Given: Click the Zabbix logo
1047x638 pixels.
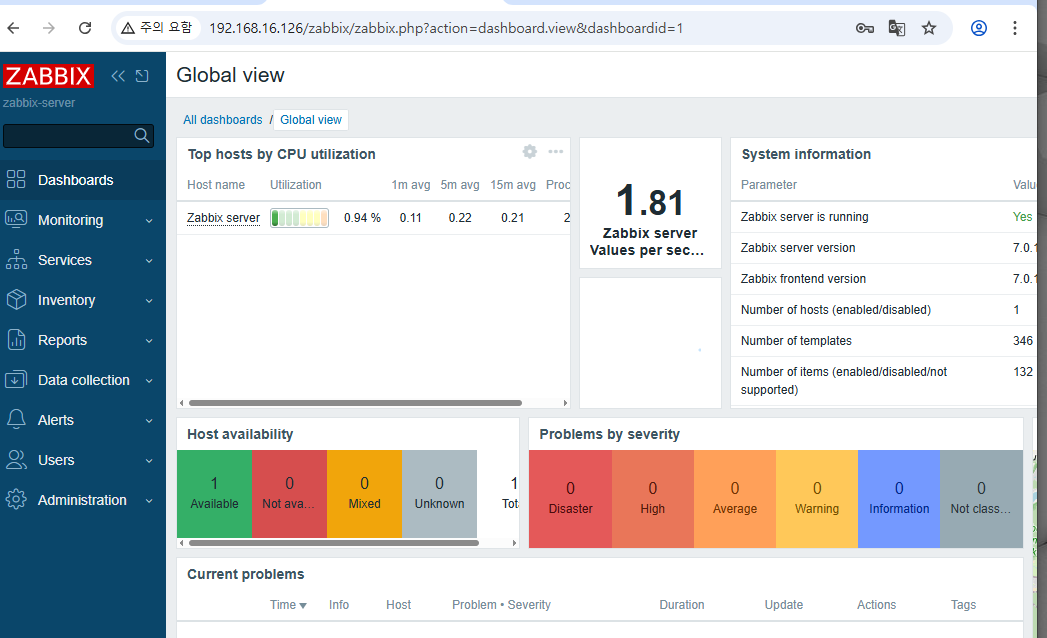Looking at the screenshot, I should pyautogui.click(x=48, y=76).
